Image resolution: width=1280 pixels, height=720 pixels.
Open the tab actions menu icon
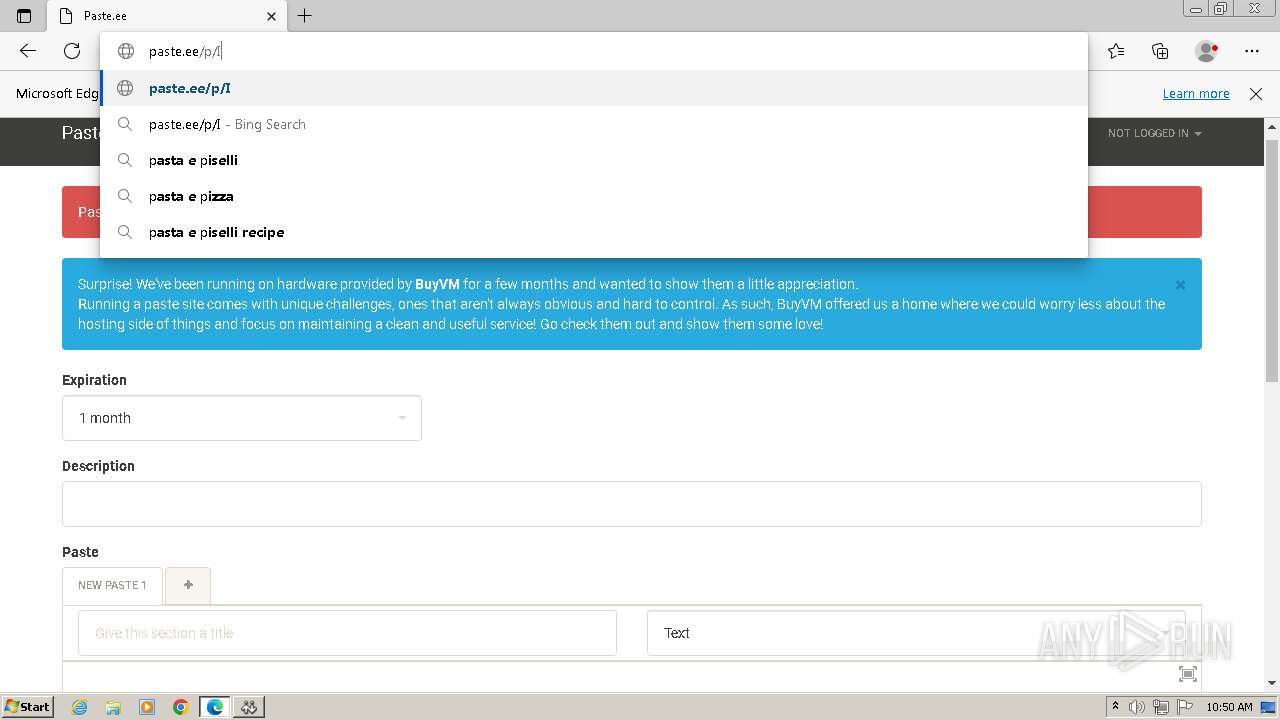24,16
